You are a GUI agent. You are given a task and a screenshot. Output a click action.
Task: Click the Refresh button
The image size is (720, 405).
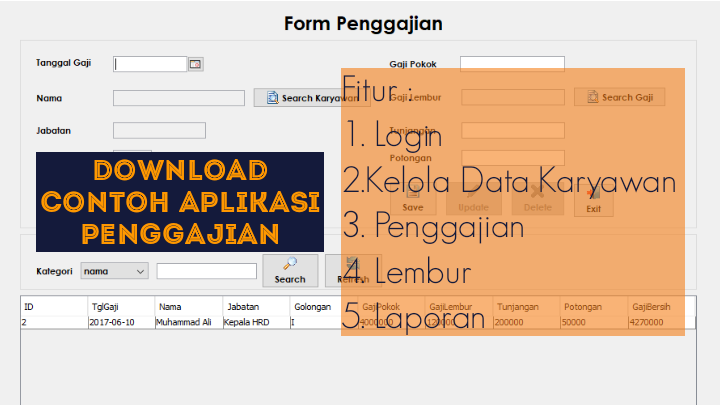[x=353, y=270]
